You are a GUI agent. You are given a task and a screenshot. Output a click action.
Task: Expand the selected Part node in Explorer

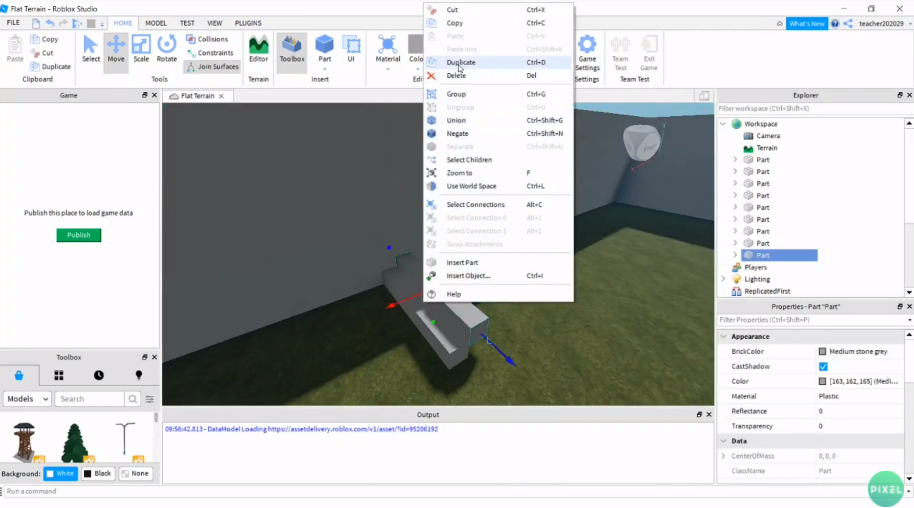[735, 255]
